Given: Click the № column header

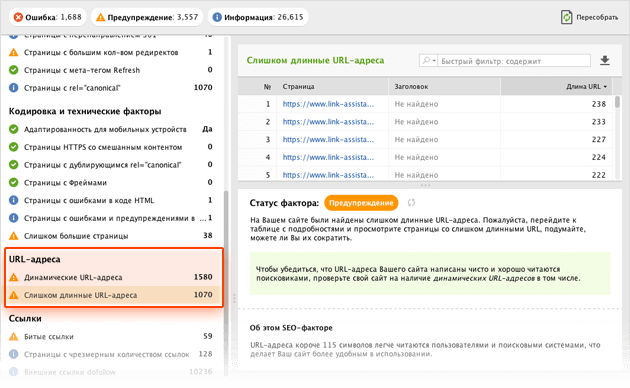Looking at the screenshot, I should point(267,87).
